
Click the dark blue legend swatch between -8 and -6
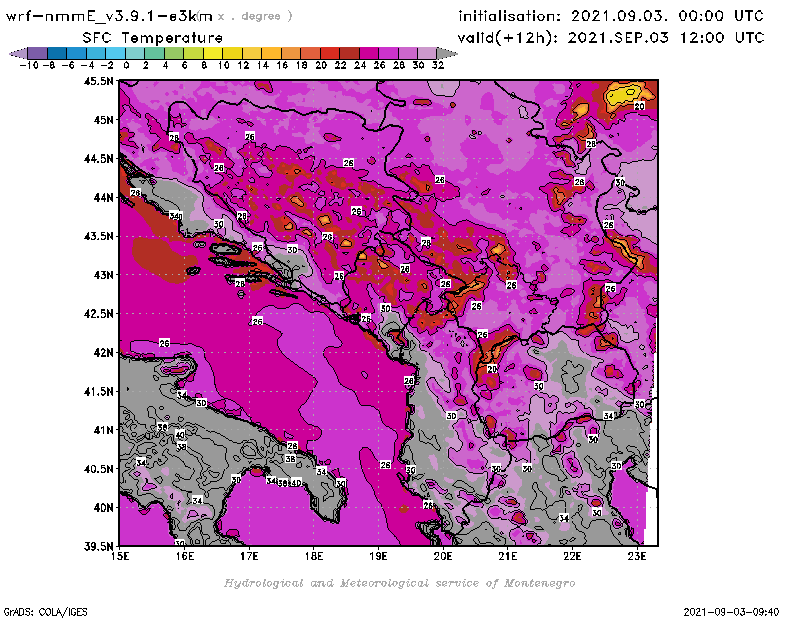(x=57, y=53)
